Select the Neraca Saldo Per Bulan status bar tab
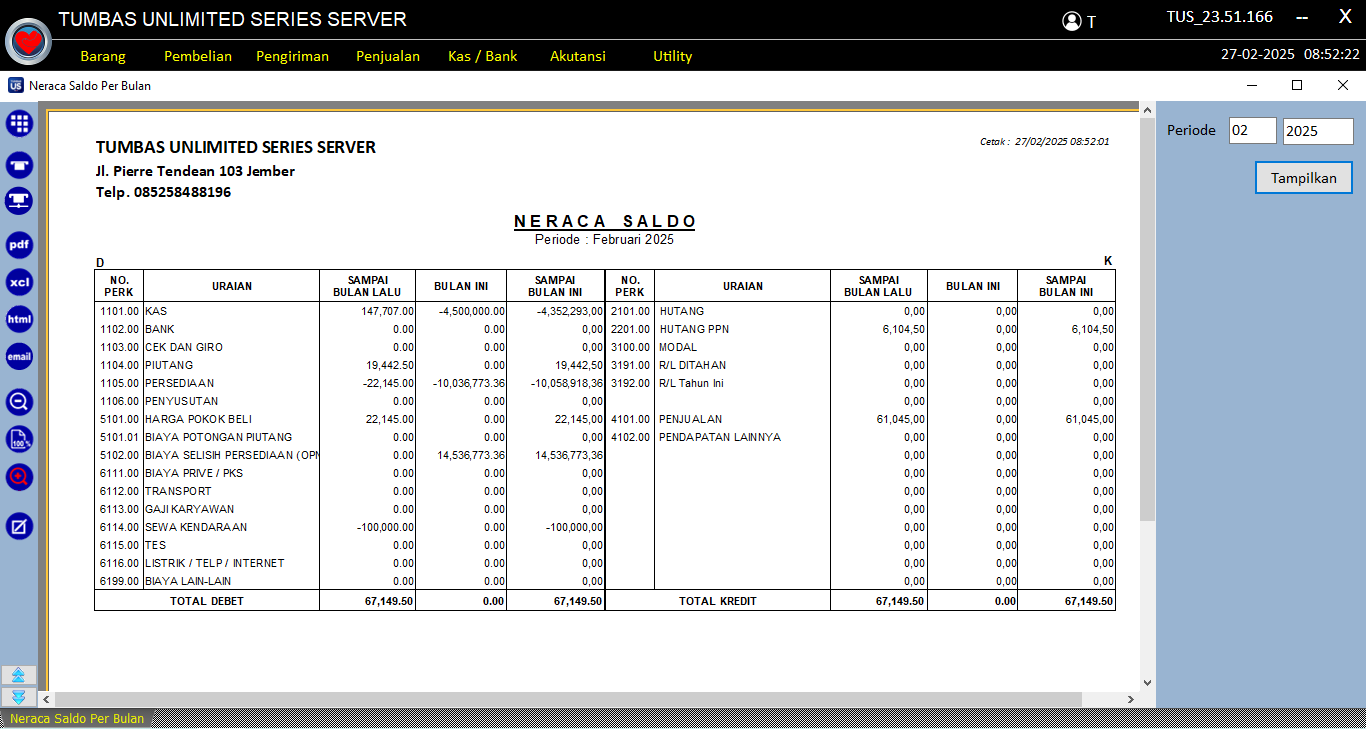 click(77, 718)
